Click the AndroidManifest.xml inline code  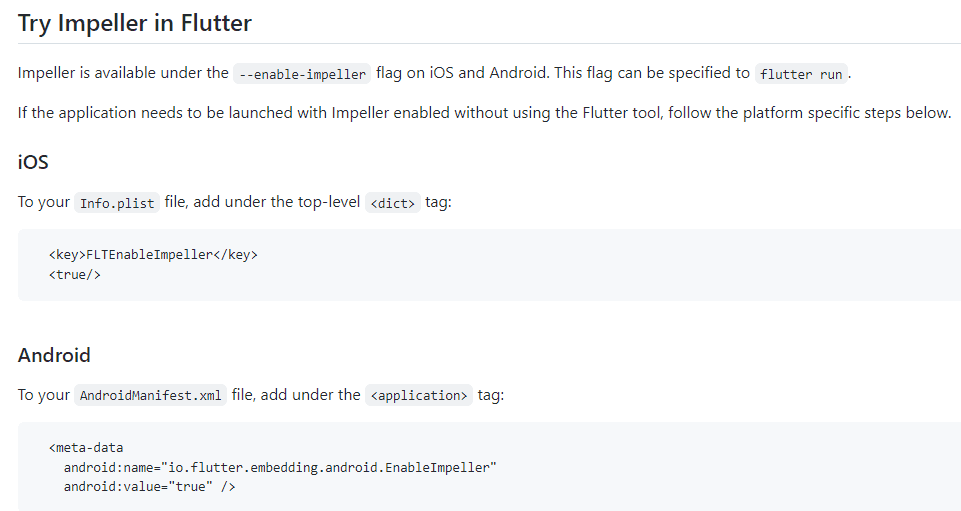[150, 395]
